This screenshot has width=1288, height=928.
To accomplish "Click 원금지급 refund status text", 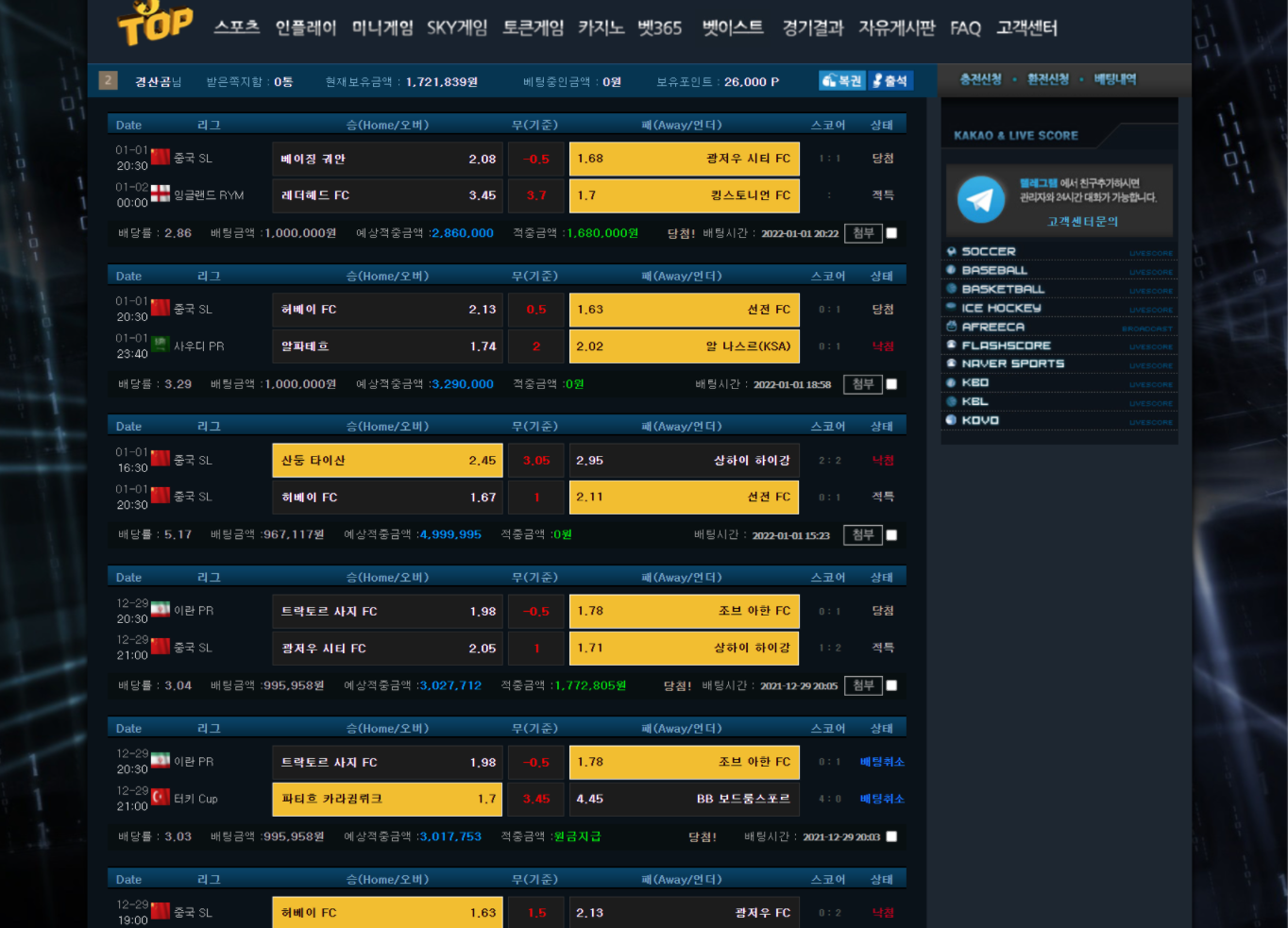I will pyautogui.click(x=577, y=836).
